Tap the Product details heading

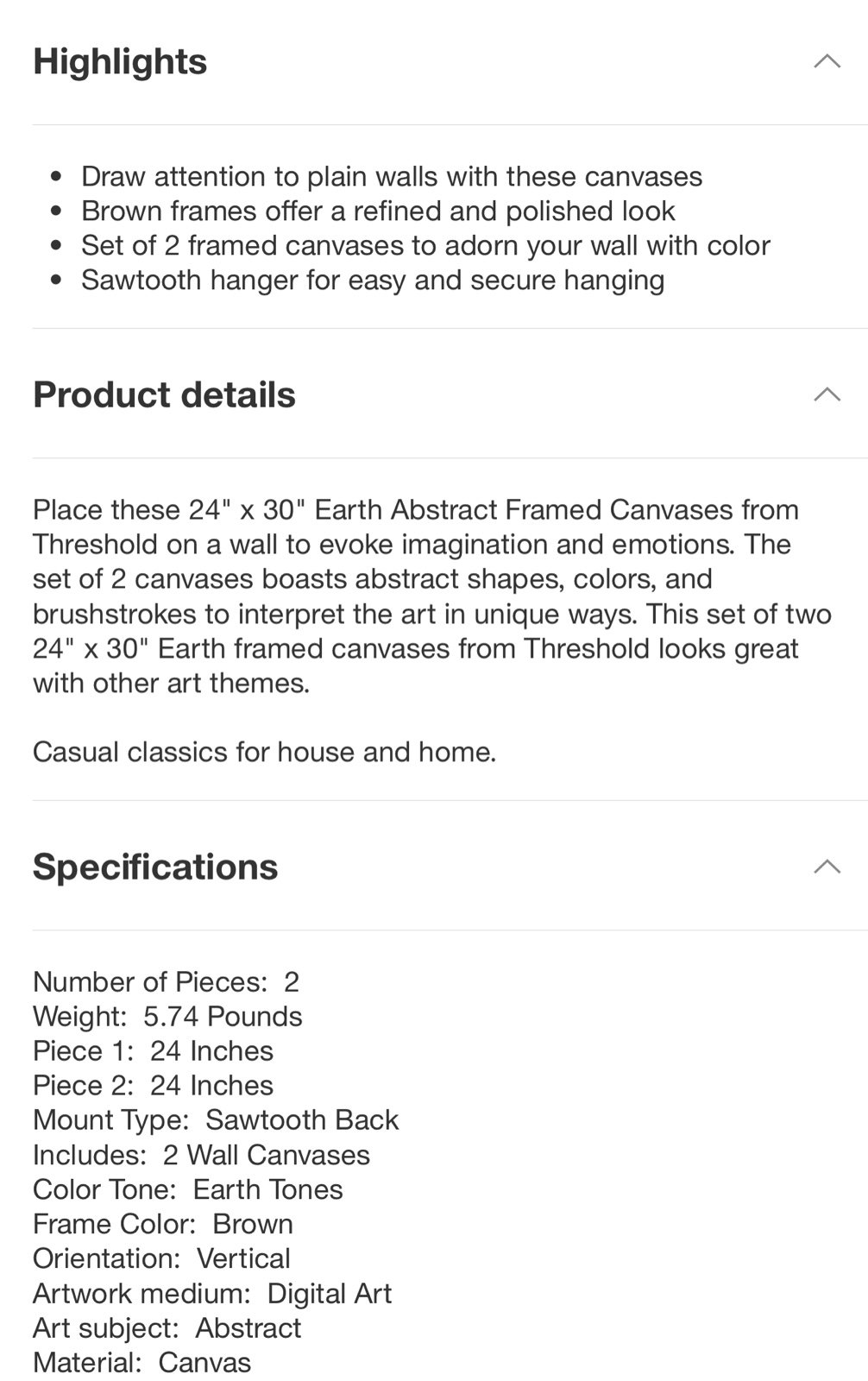tap(164, 395)
